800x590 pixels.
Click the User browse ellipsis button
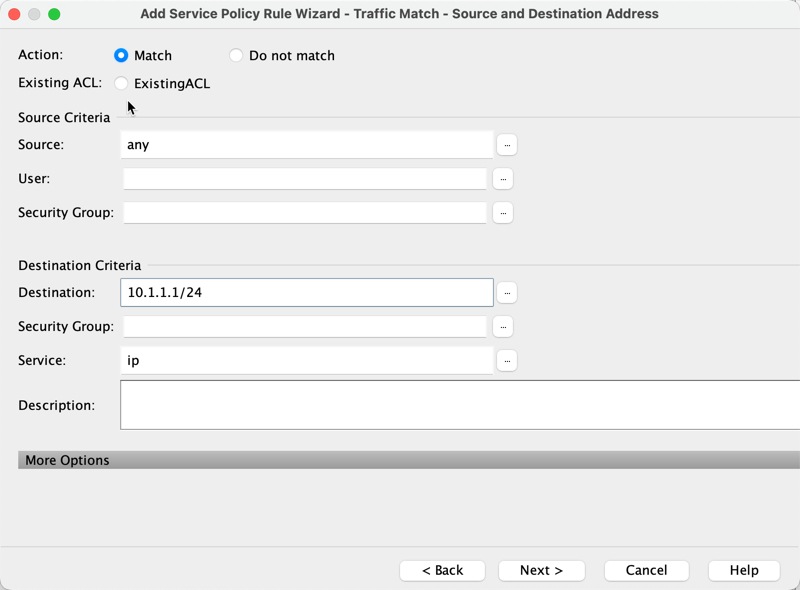click(x=503, y=179)
